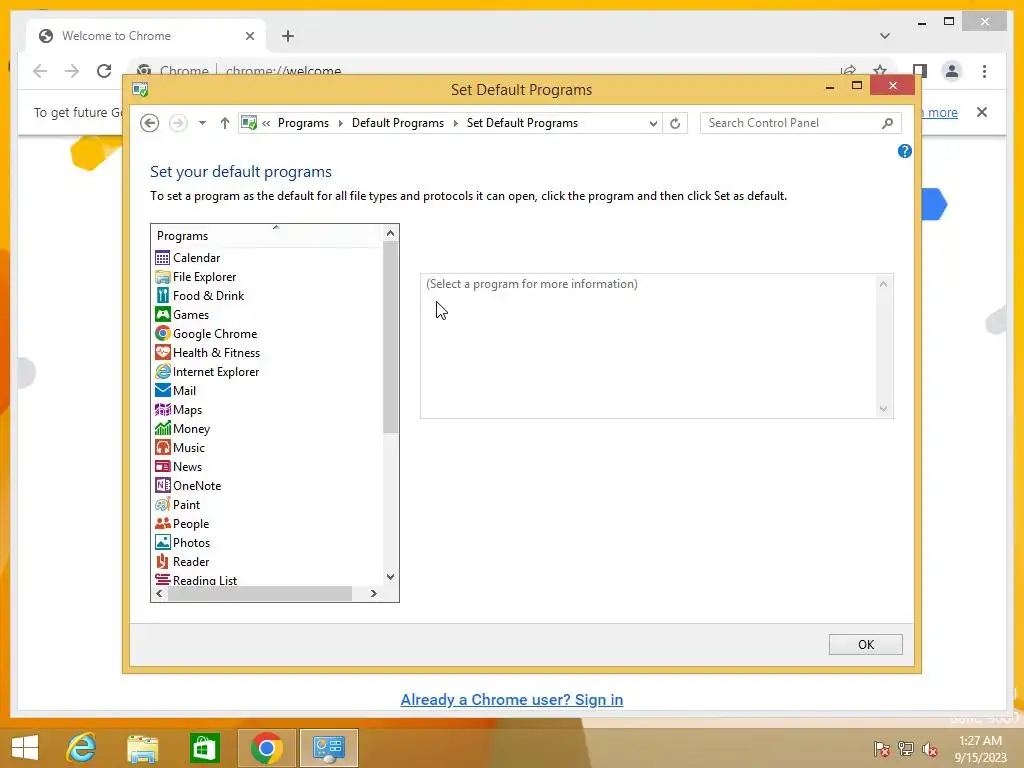Open the Chrome profile avatar
The height and width of the screenshot is (768, 1024).
[952, 71]
